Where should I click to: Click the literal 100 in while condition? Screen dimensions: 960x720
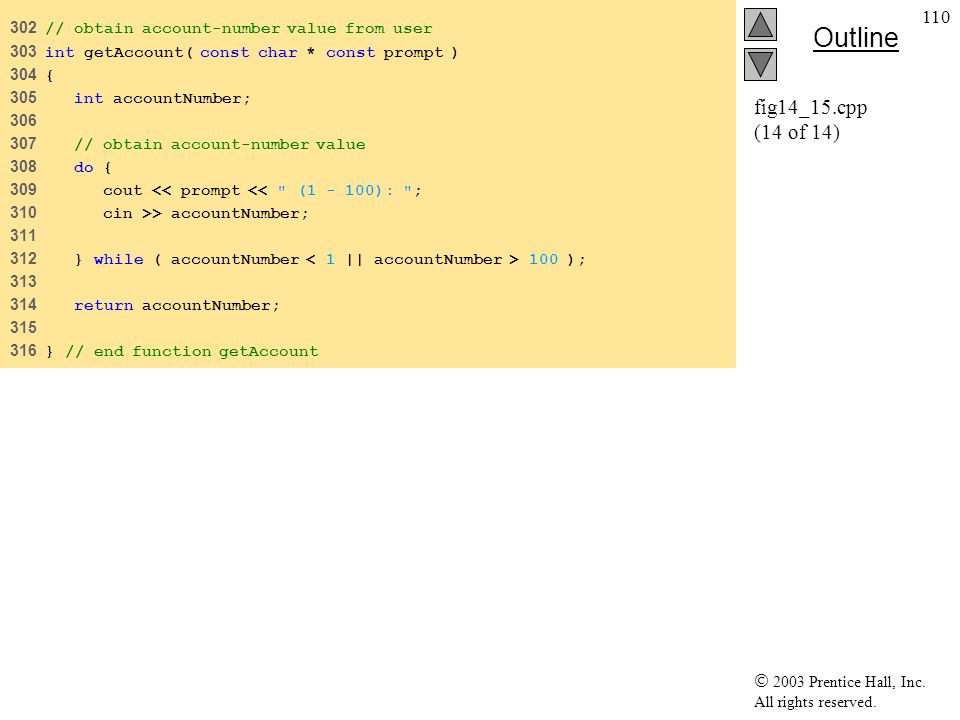point(544,260)
